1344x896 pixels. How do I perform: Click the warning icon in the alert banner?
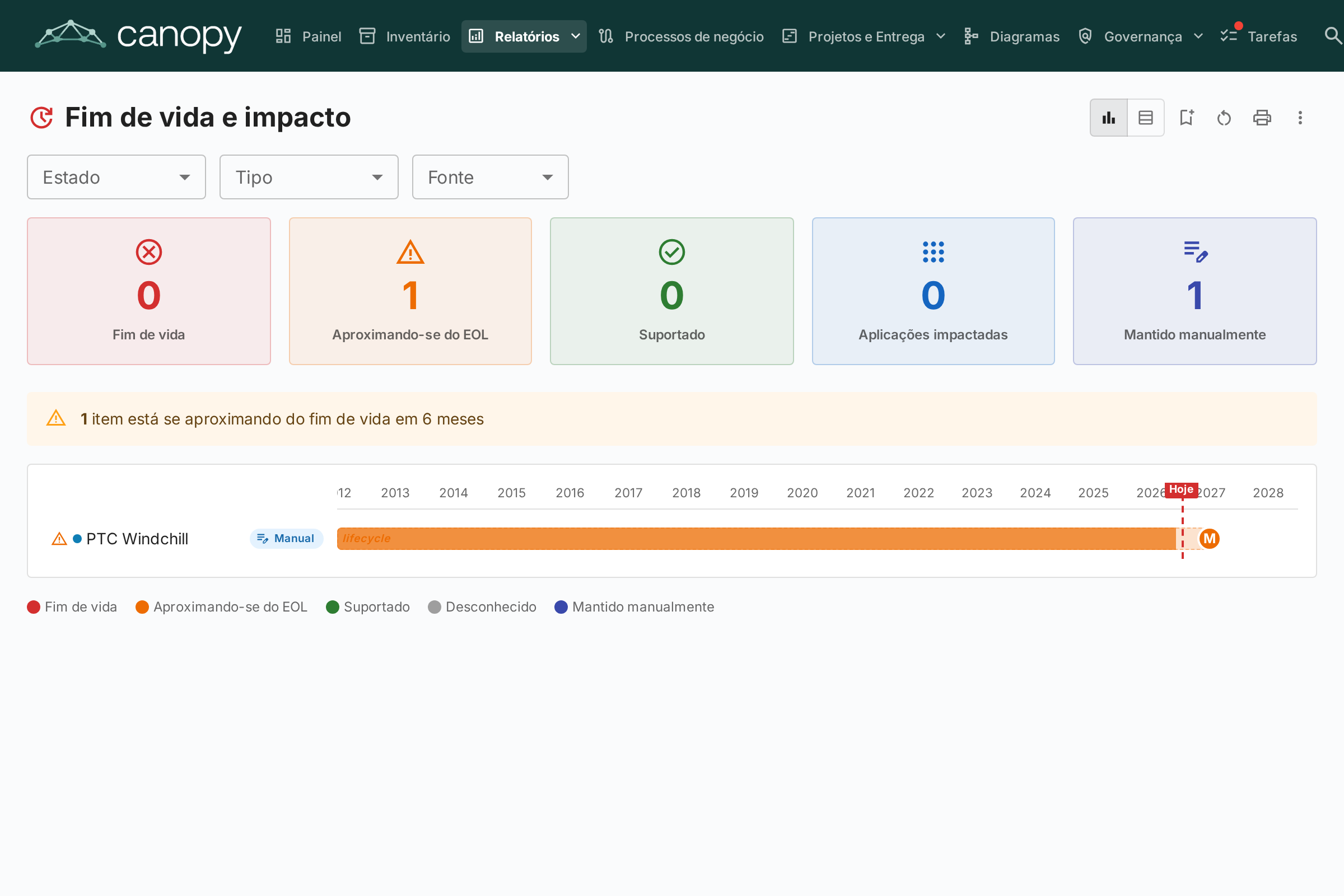click(56, 418)
